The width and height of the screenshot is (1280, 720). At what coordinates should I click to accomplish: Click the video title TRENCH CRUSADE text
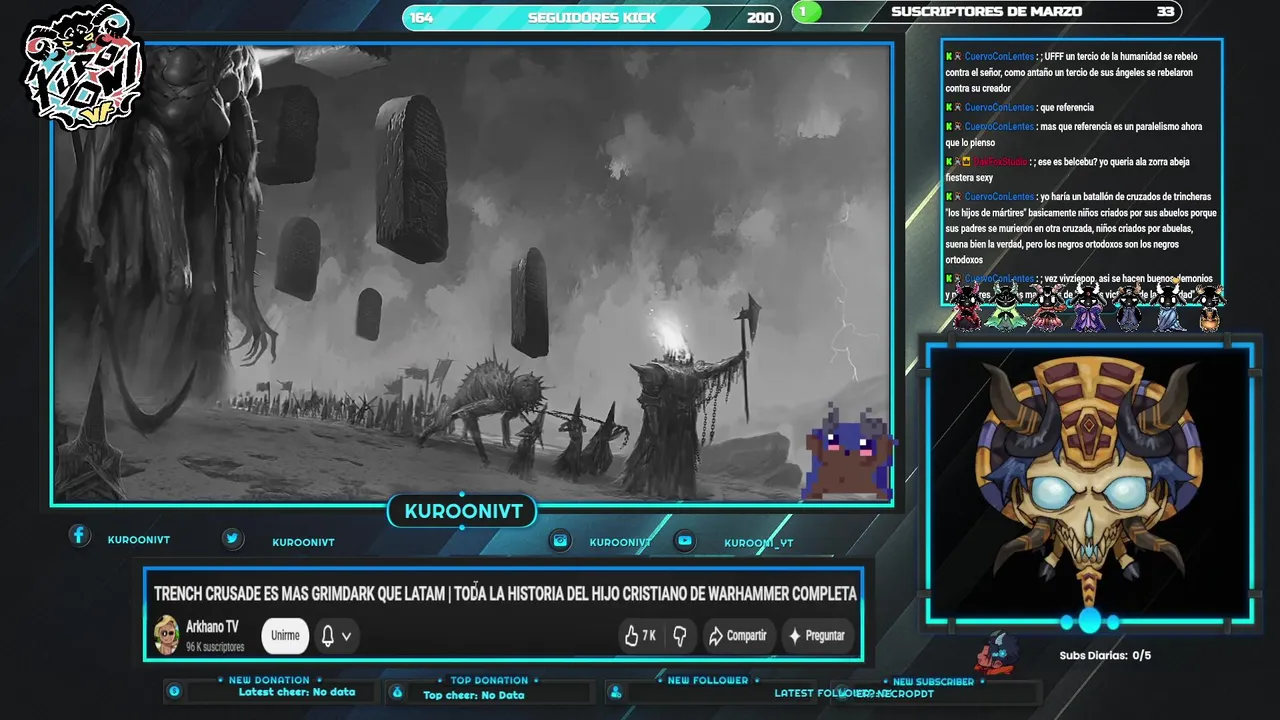pos(505,593)
